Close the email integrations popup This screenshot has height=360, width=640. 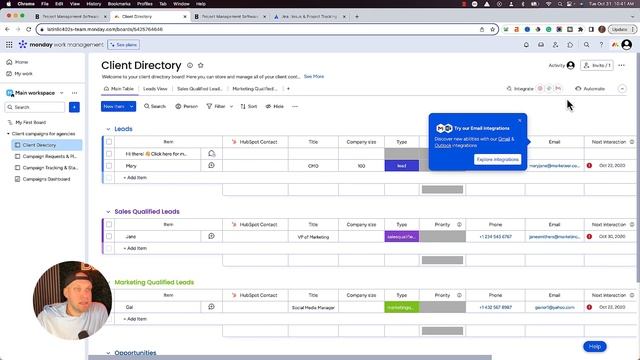click(520, 120)
